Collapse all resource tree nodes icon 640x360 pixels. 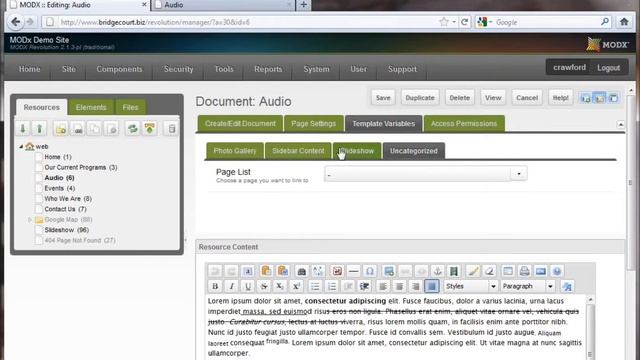tap(40, 129)
